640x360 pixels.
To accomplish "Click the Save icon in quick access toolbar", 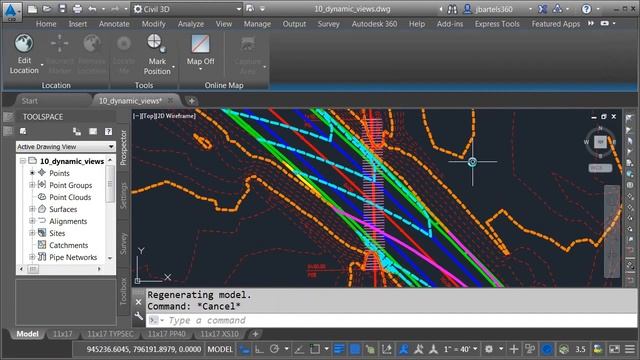I will coord(62,9).
